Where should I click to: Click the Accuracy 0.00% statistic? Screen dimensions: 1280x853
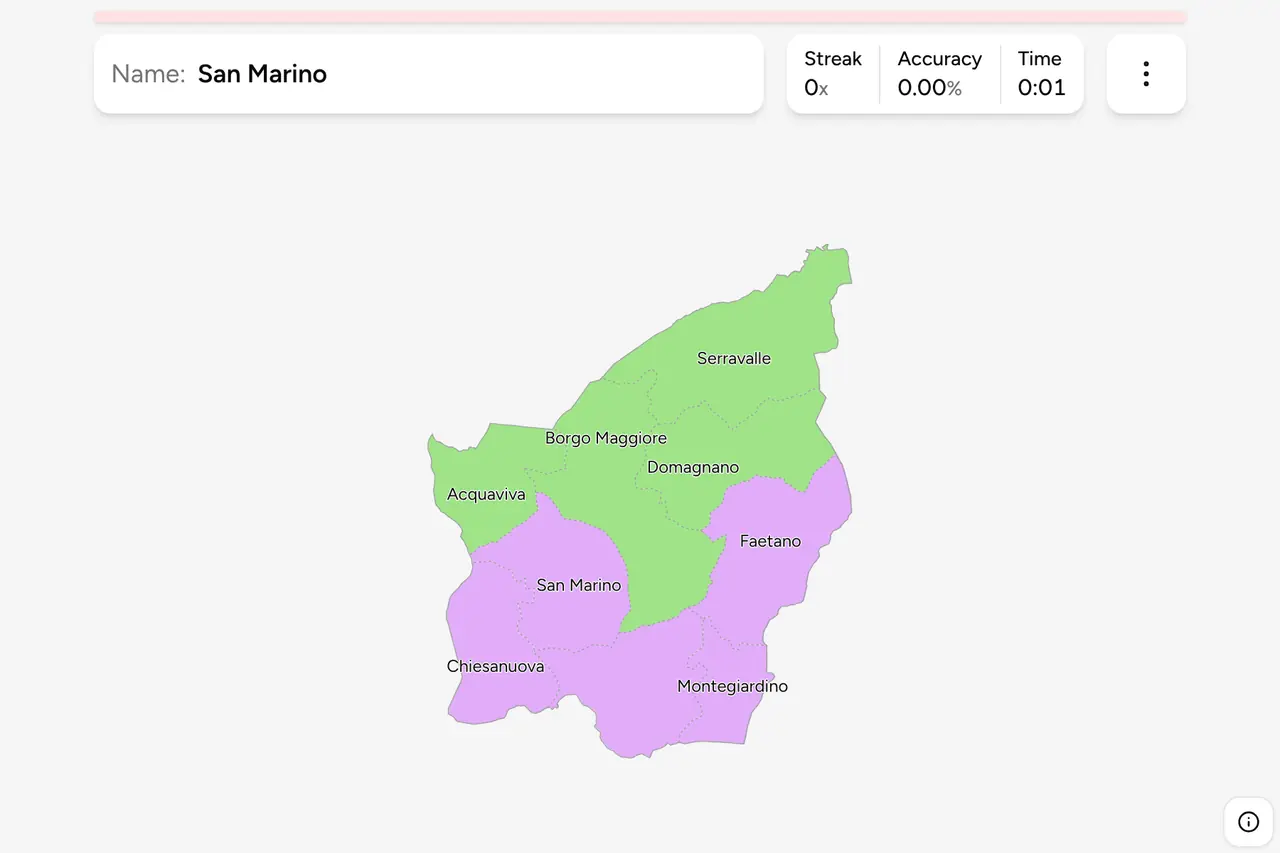[939, 74]
